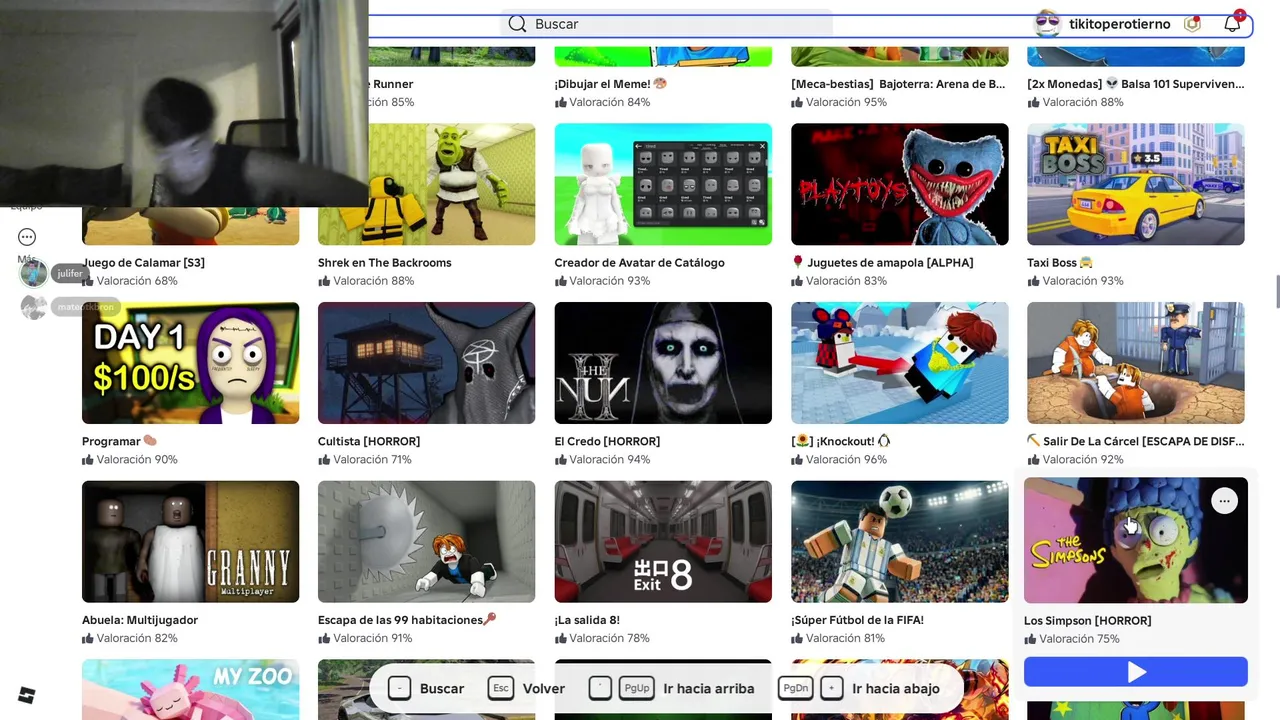The image size is (1280, 720).
Task: Click the magnifier icon in the Buscar bar
Action: point(517,24)
